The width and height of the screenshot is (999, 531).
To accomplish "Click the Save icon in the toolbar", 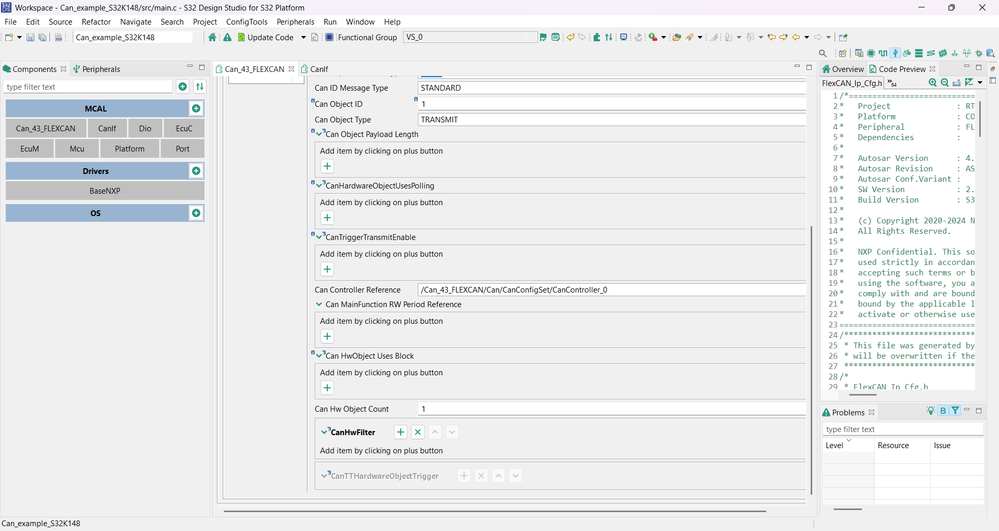I will (x=30, y=37).
